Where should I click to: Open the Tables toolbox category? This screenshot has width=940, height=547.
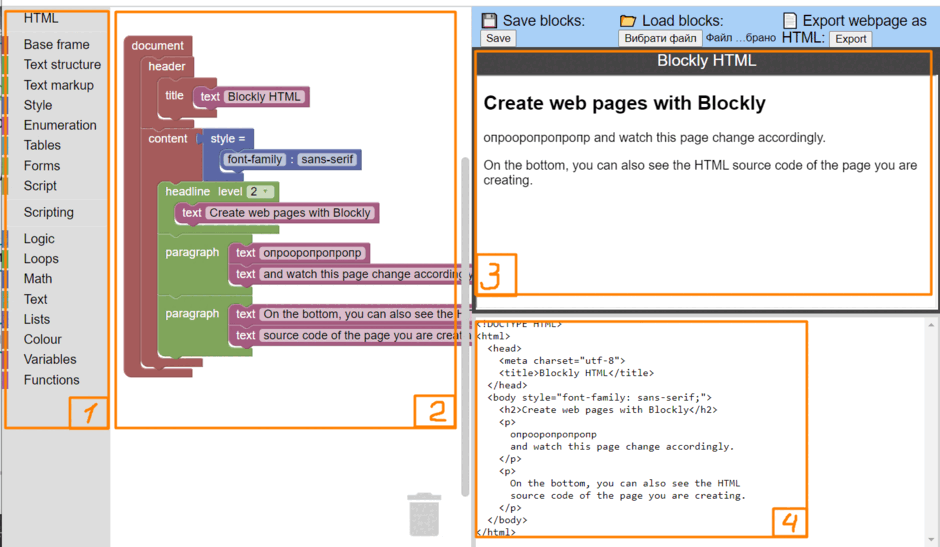(42, 145)
